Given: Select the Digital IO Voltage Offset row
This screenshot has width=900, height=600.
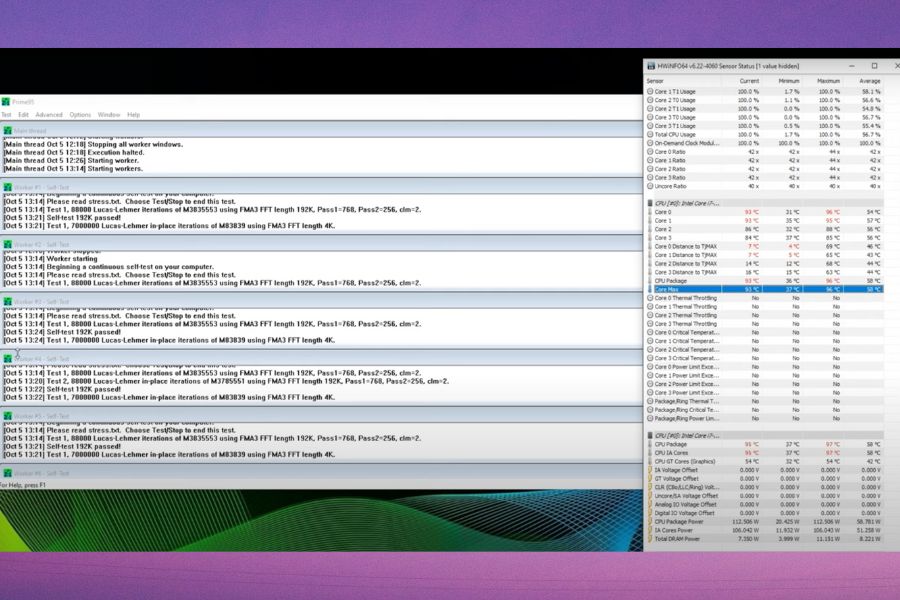Looking at the screenshot, I should 765,513.
